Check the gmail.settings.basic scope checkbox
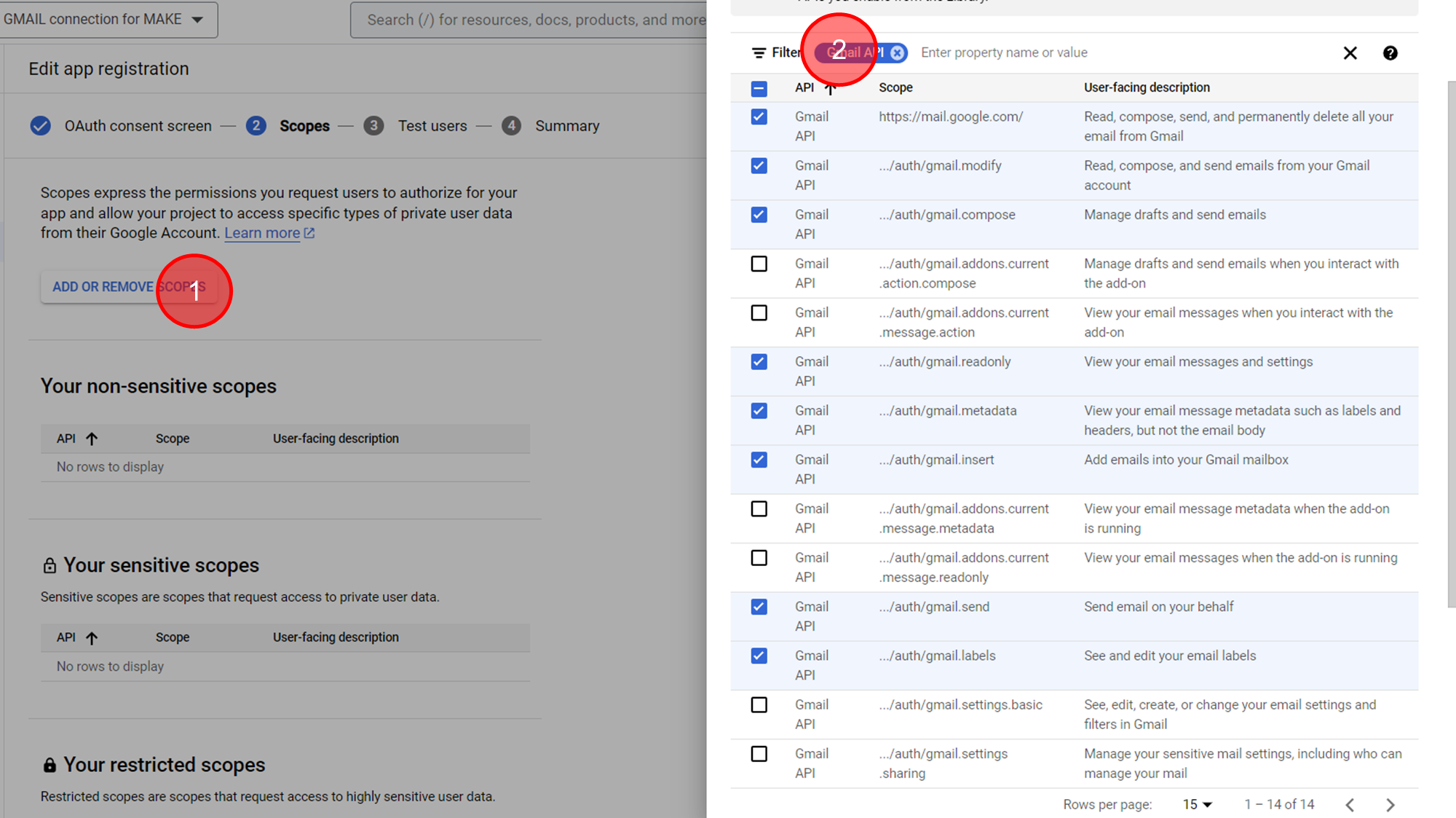This screenshot has width=1456, height=818. (x=759, y=705)
